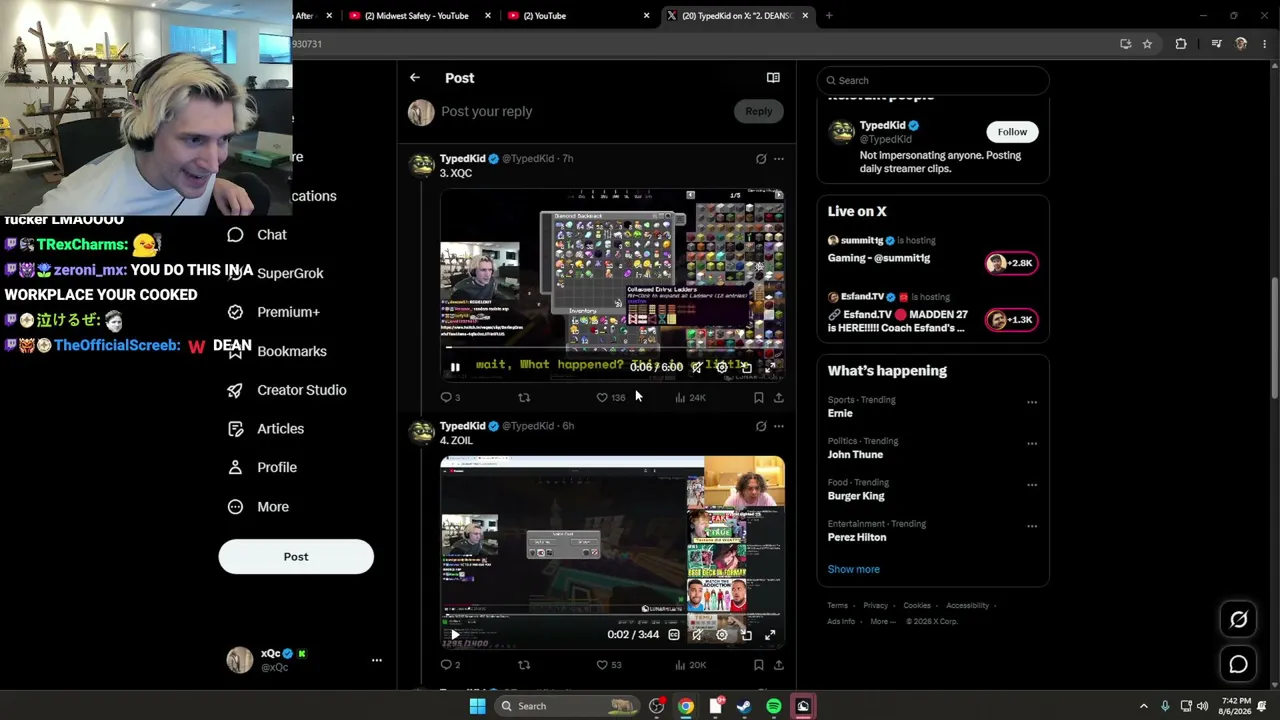The width and height of the screenshot is (1280, 720).
Task: Join summit1g's live space +2.8K
Action: pos(1012,263)
